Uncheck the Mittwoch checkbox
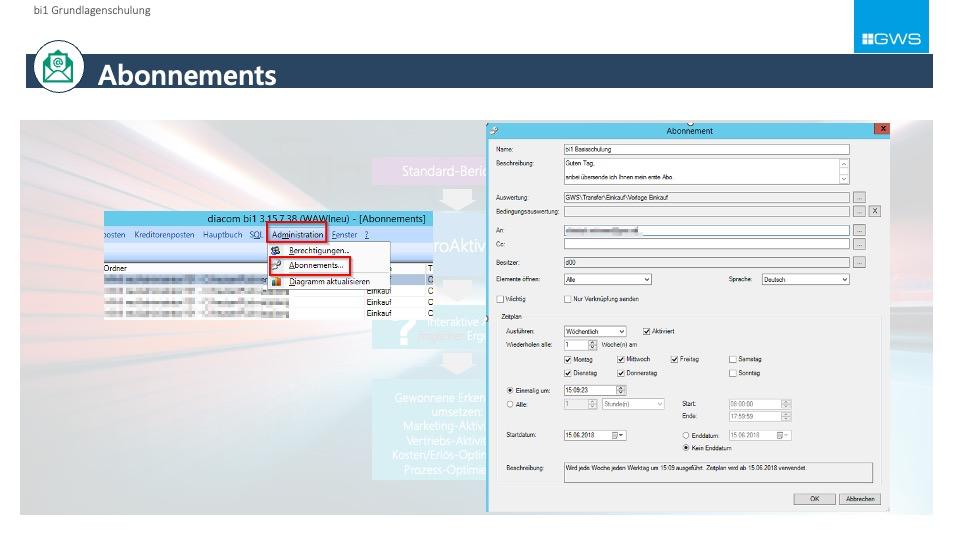The width and height of the screenshot is (960, 540). point(621,359)
